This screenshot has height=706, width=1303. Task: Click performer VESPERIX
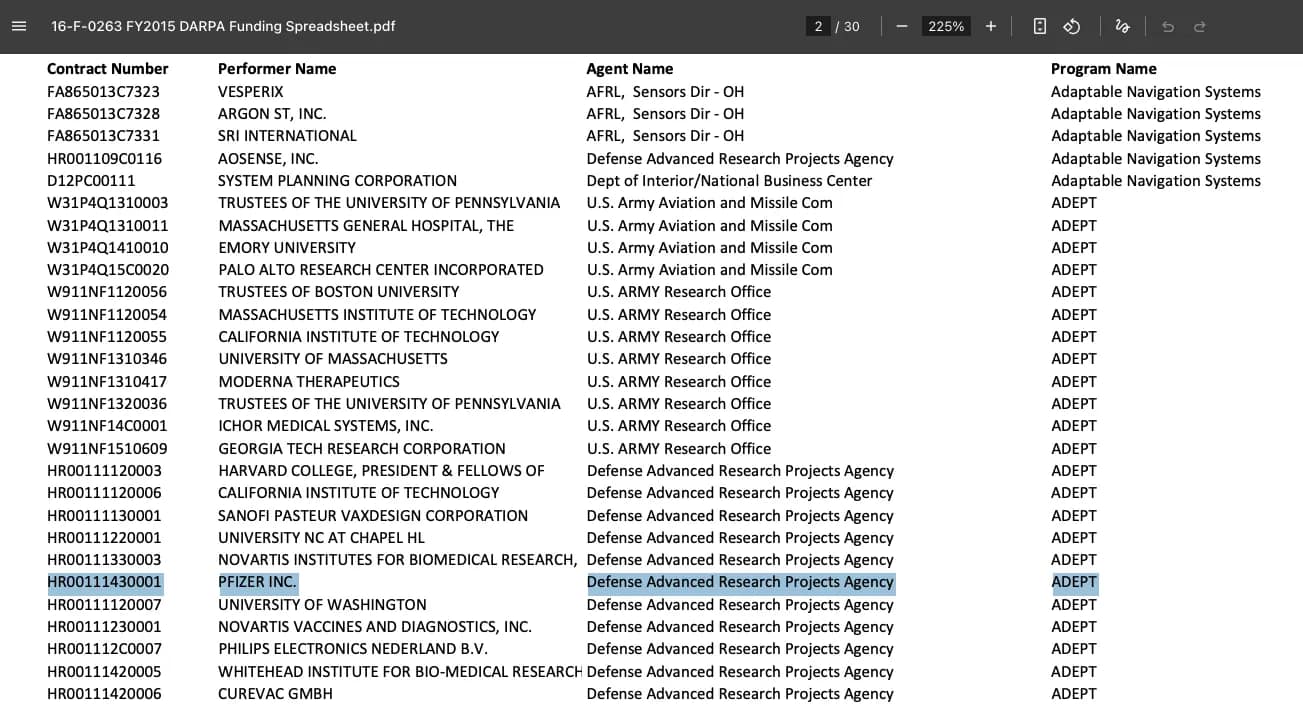point(251,92)
